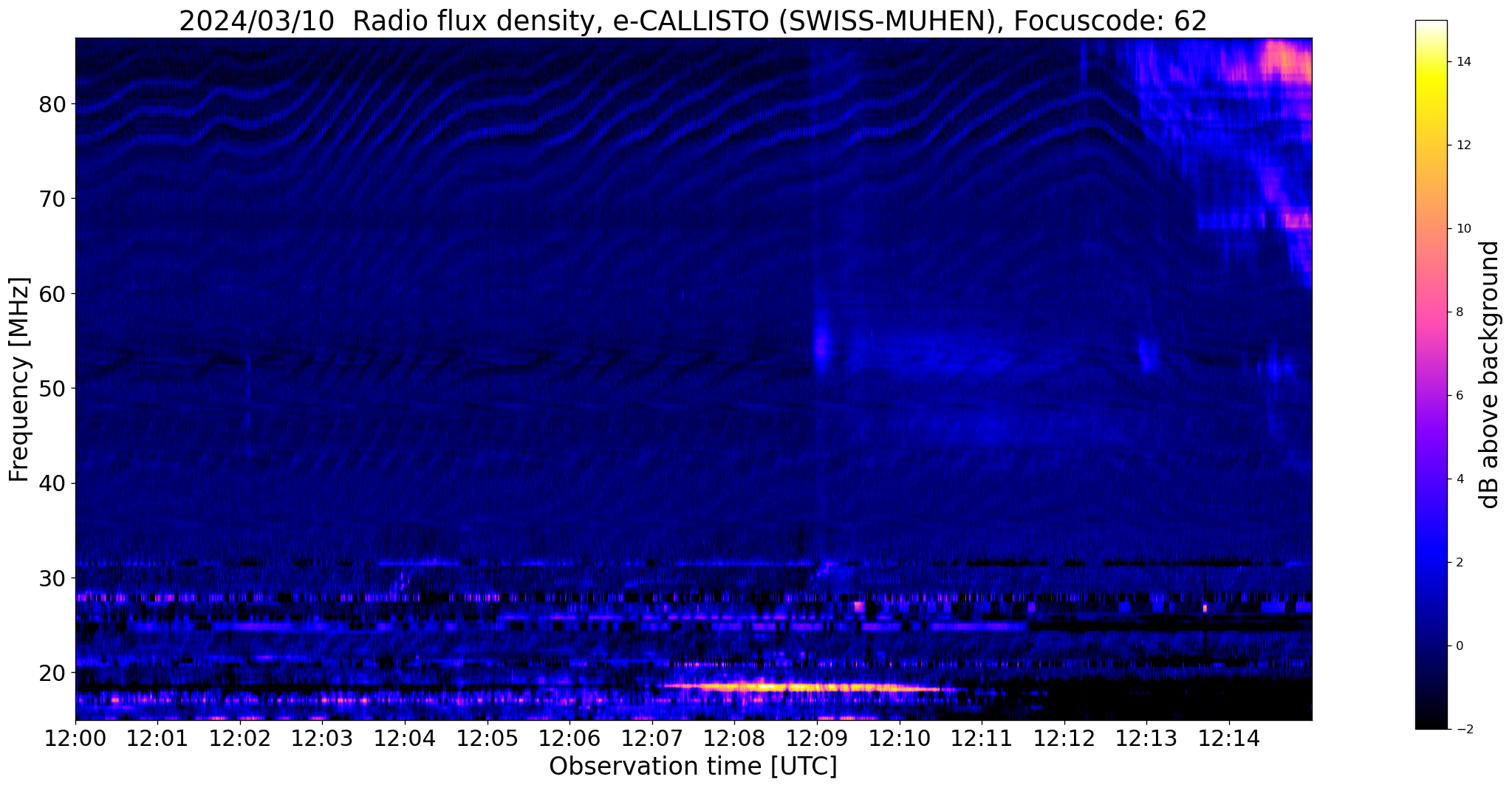
Task: Click the 12:06 time tick label
Action: tap(569, 739)
